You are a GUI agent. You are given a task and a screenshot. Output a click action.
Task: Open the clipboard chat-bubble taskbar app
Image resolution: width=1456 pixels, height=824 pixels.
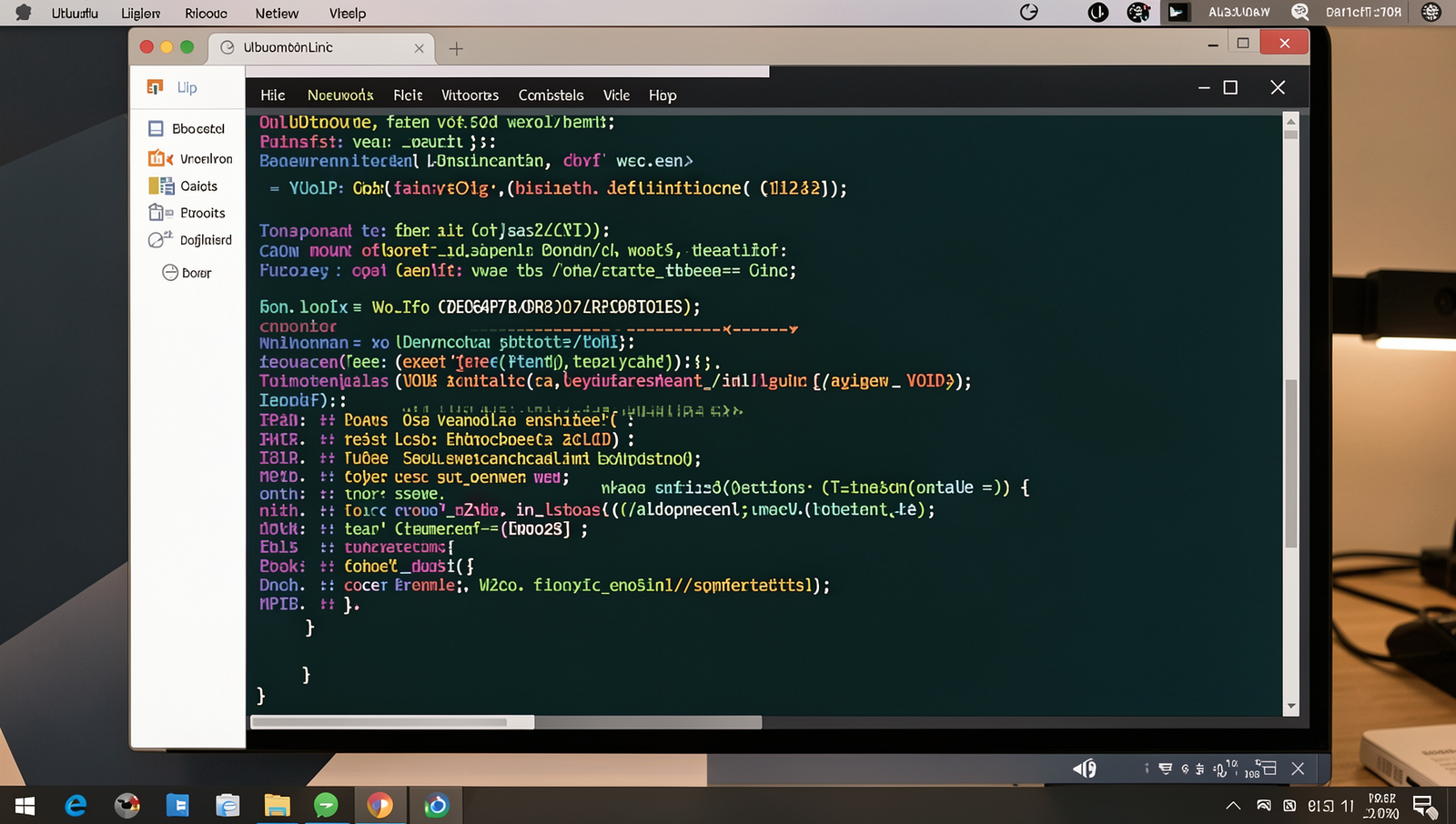tap(227, 805)
